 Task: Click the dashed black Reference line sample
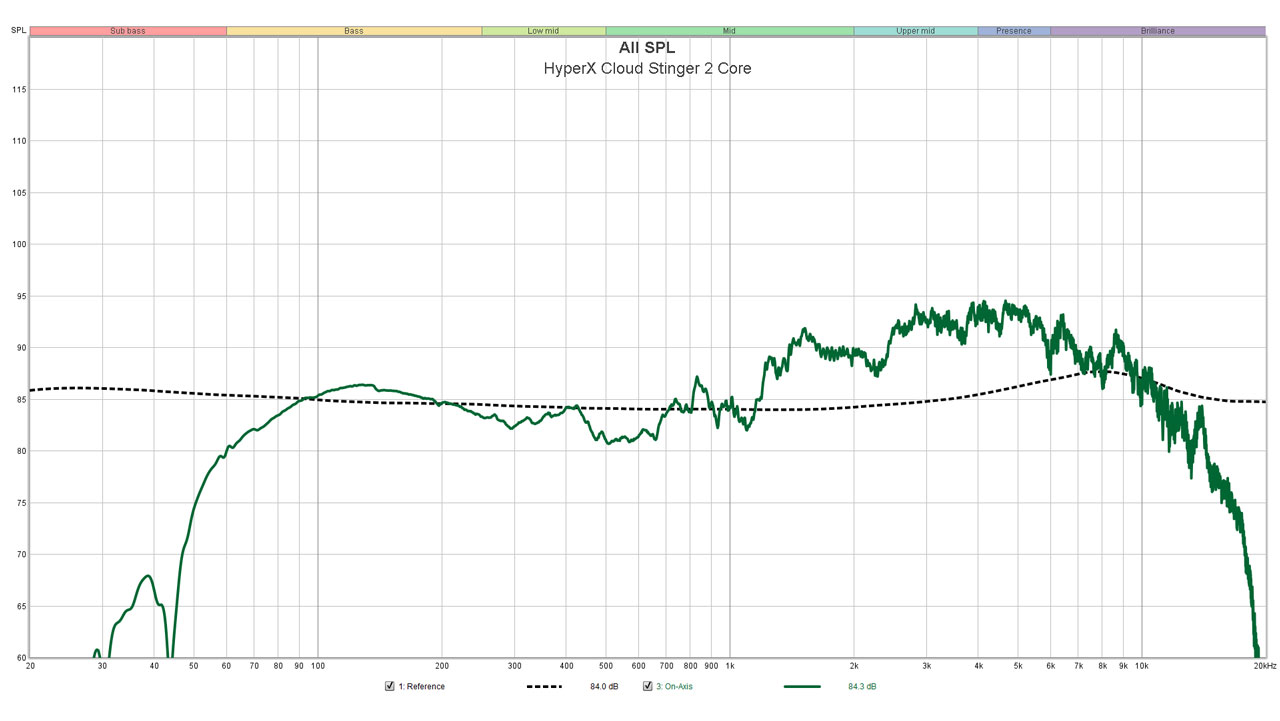click(x=544, y=687)
